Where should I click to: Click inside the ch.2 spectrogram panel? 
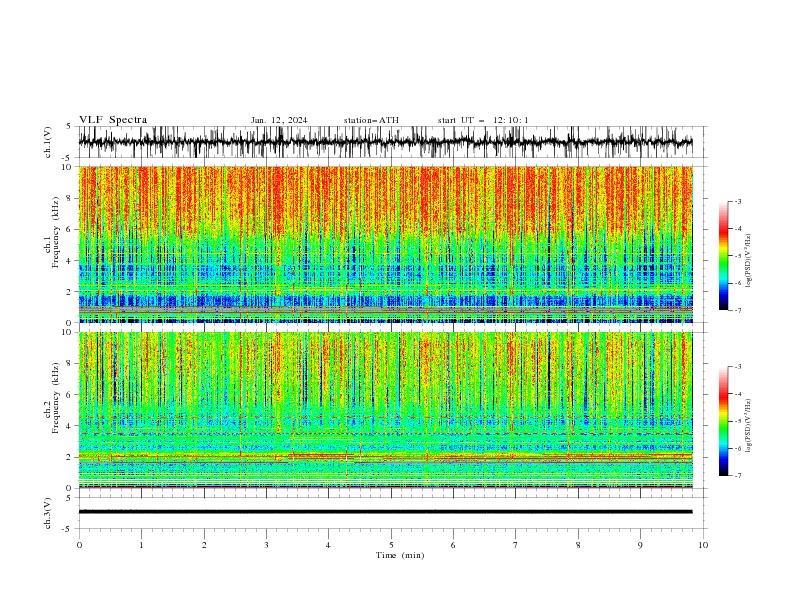[386, 410]
